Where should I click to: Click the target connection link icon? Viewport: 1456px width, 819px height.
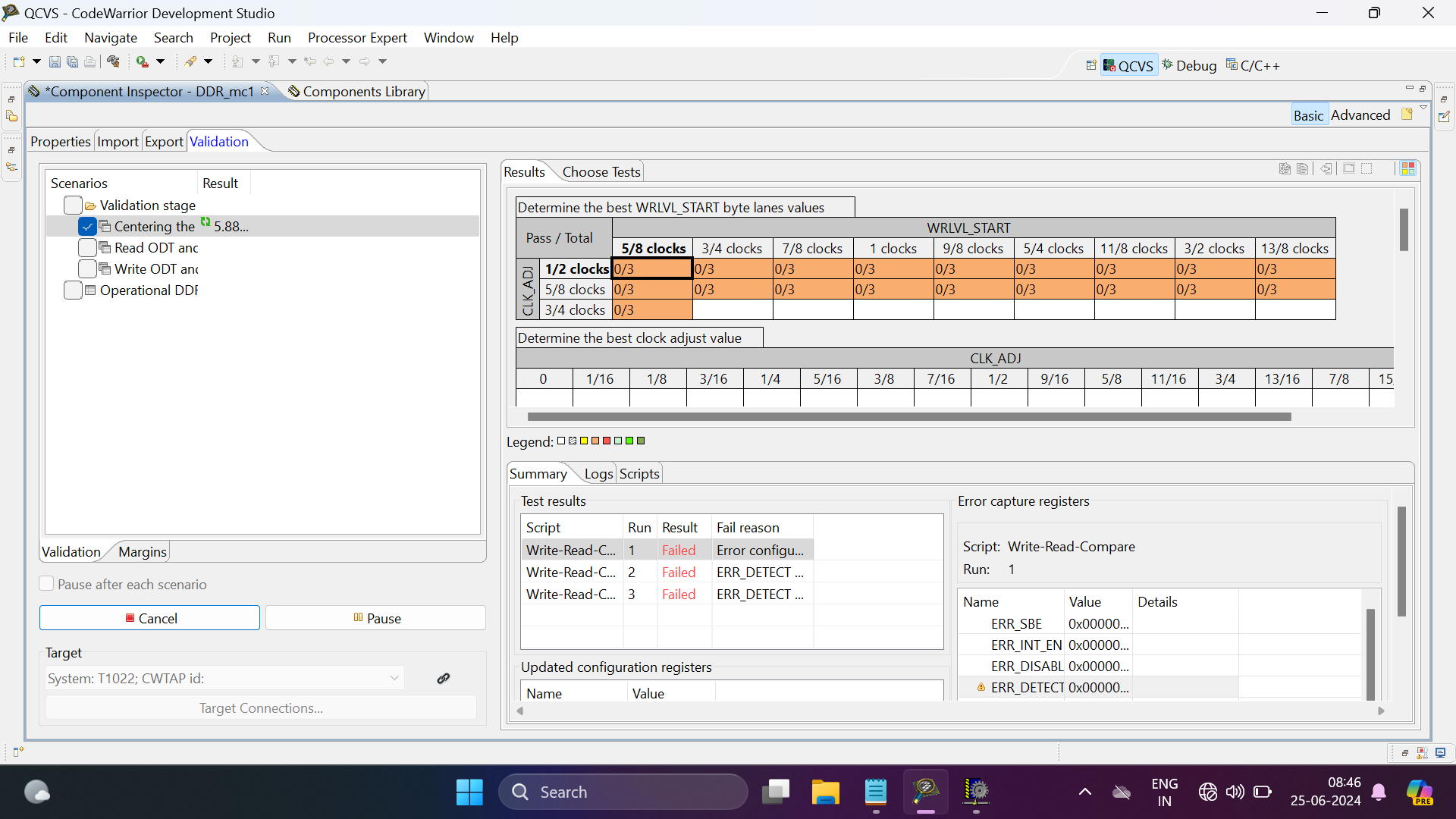click(x=444, y=679)
